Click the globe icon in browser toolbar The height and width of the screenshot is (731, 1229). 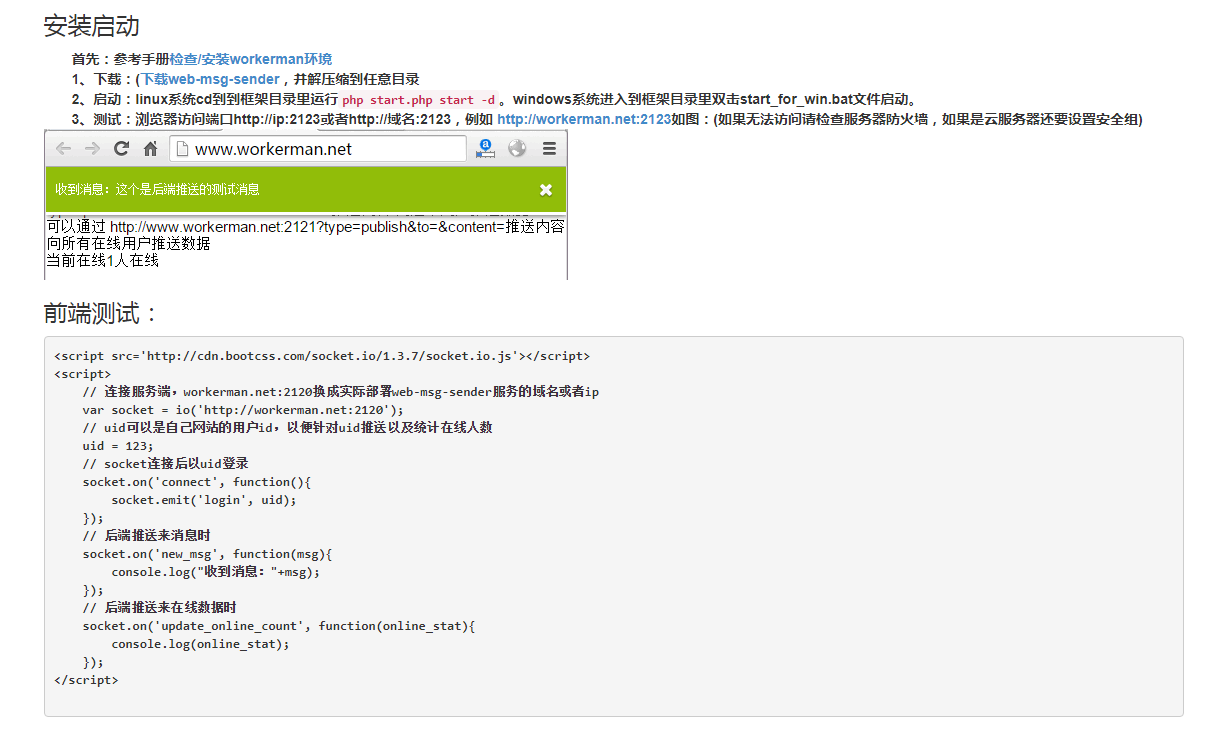517,148
